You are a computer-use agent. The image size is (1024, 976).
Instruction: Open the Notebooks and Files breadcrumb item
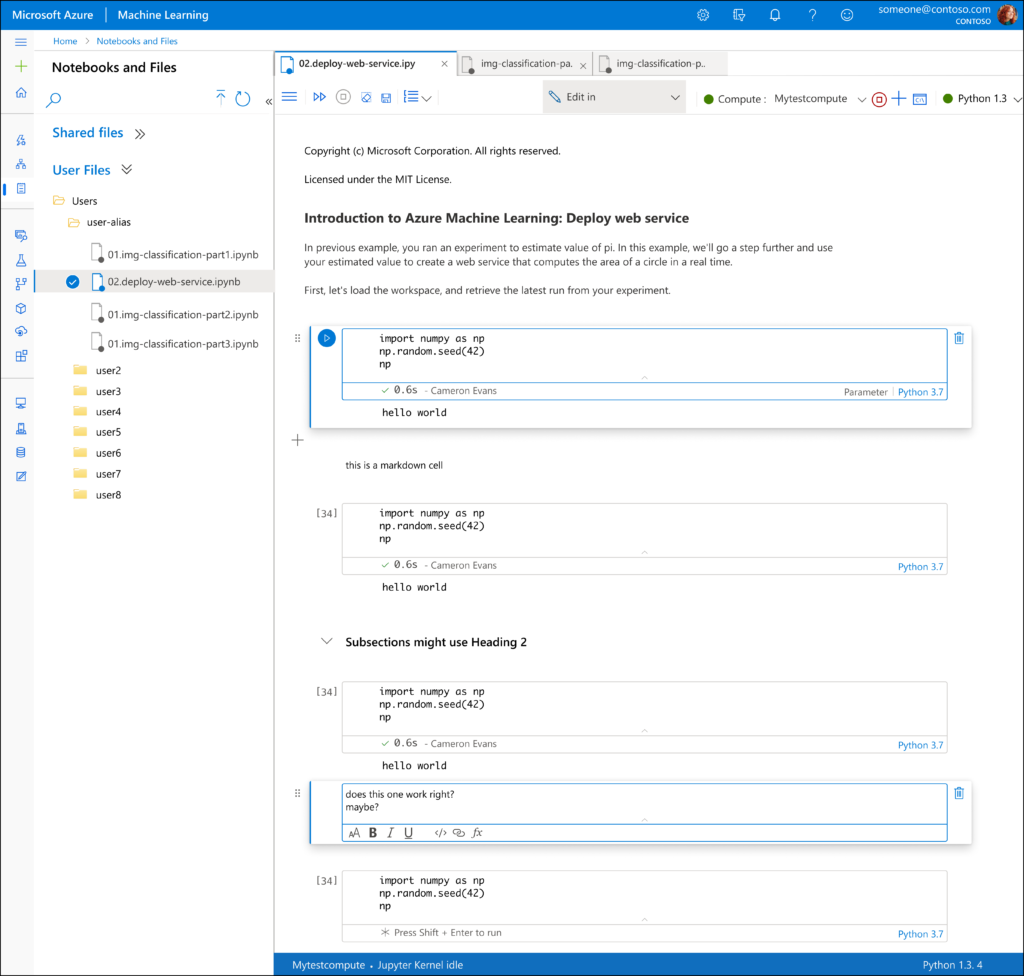coord(135,41)
